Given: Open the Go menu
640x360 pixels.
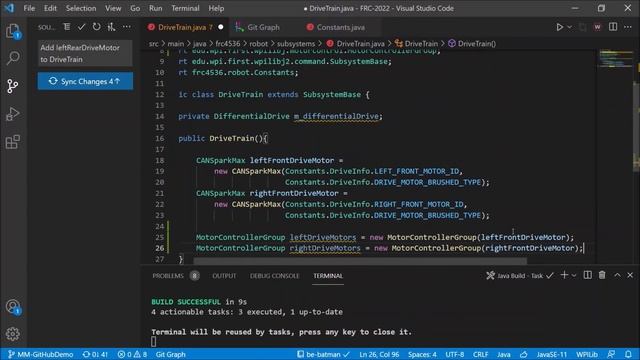Looking at the screenshot, I should 135,8.
